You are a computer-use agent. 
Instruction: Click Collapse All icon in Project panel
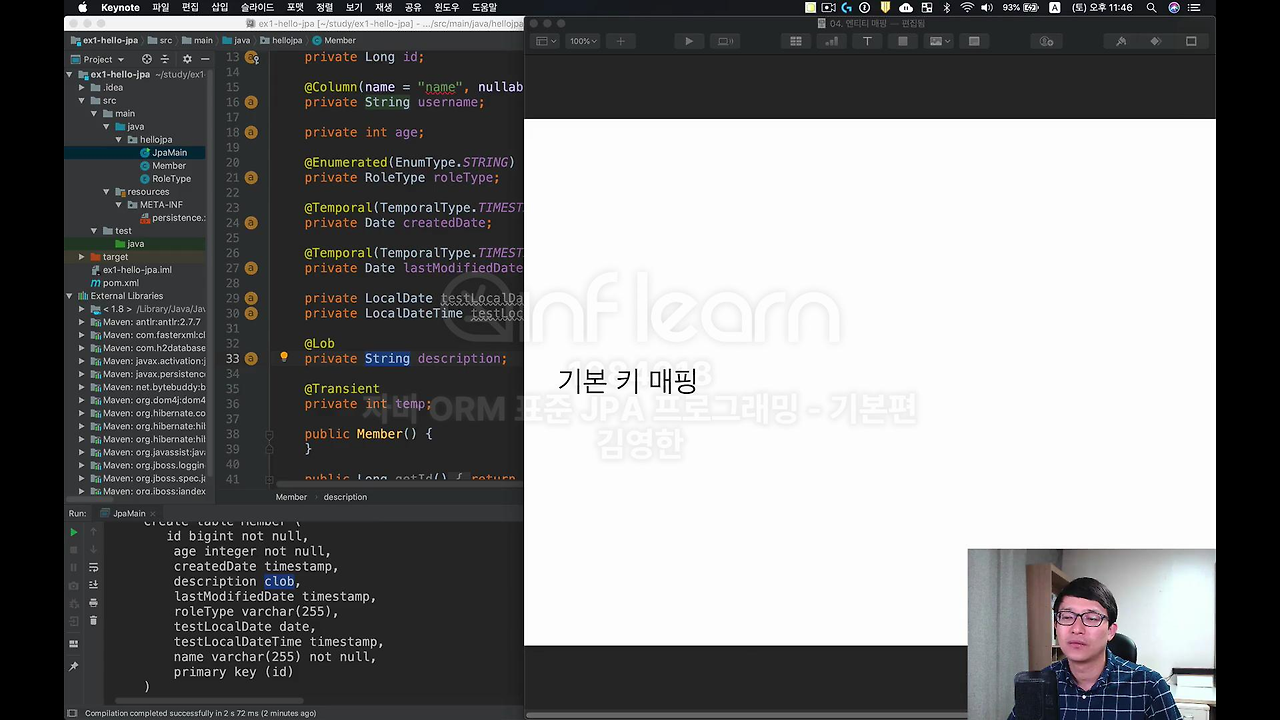click(166, 59)
